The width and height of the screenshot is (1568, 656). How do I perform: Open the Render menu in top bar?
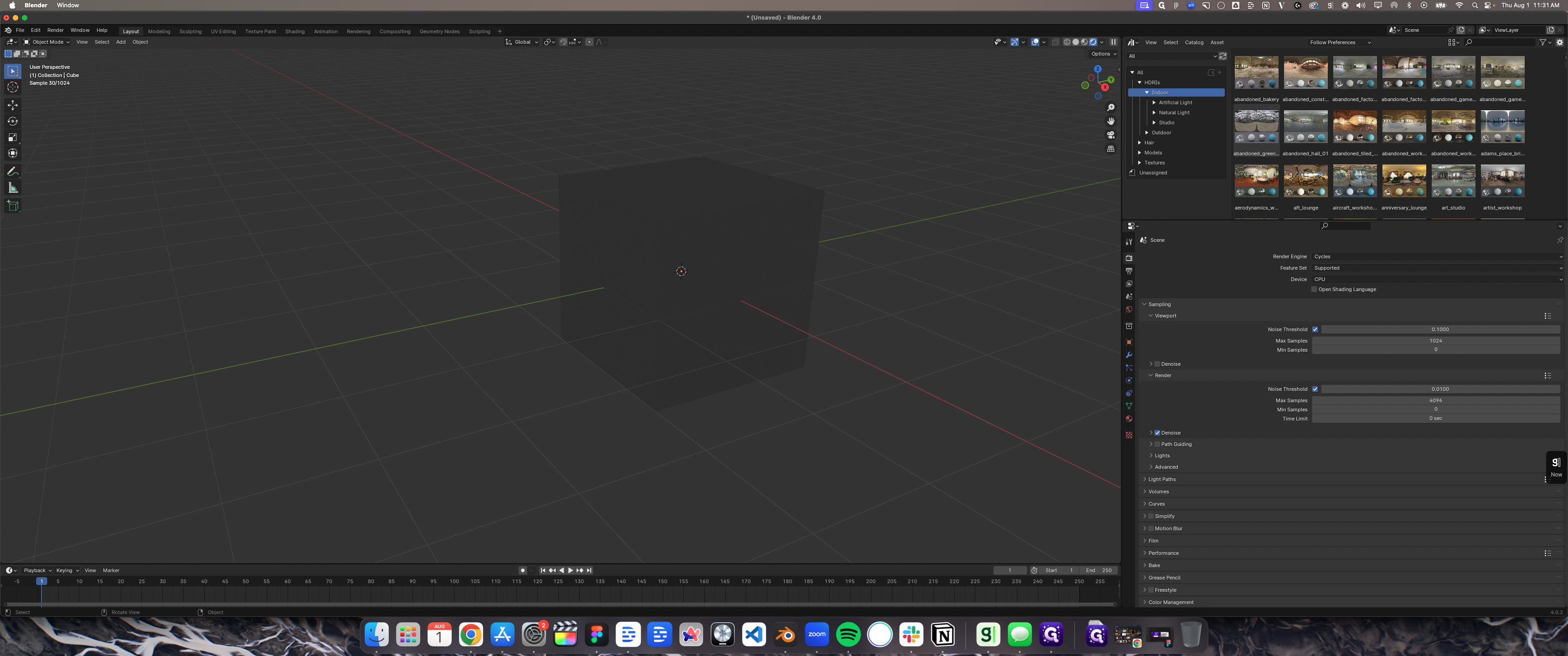56,30
